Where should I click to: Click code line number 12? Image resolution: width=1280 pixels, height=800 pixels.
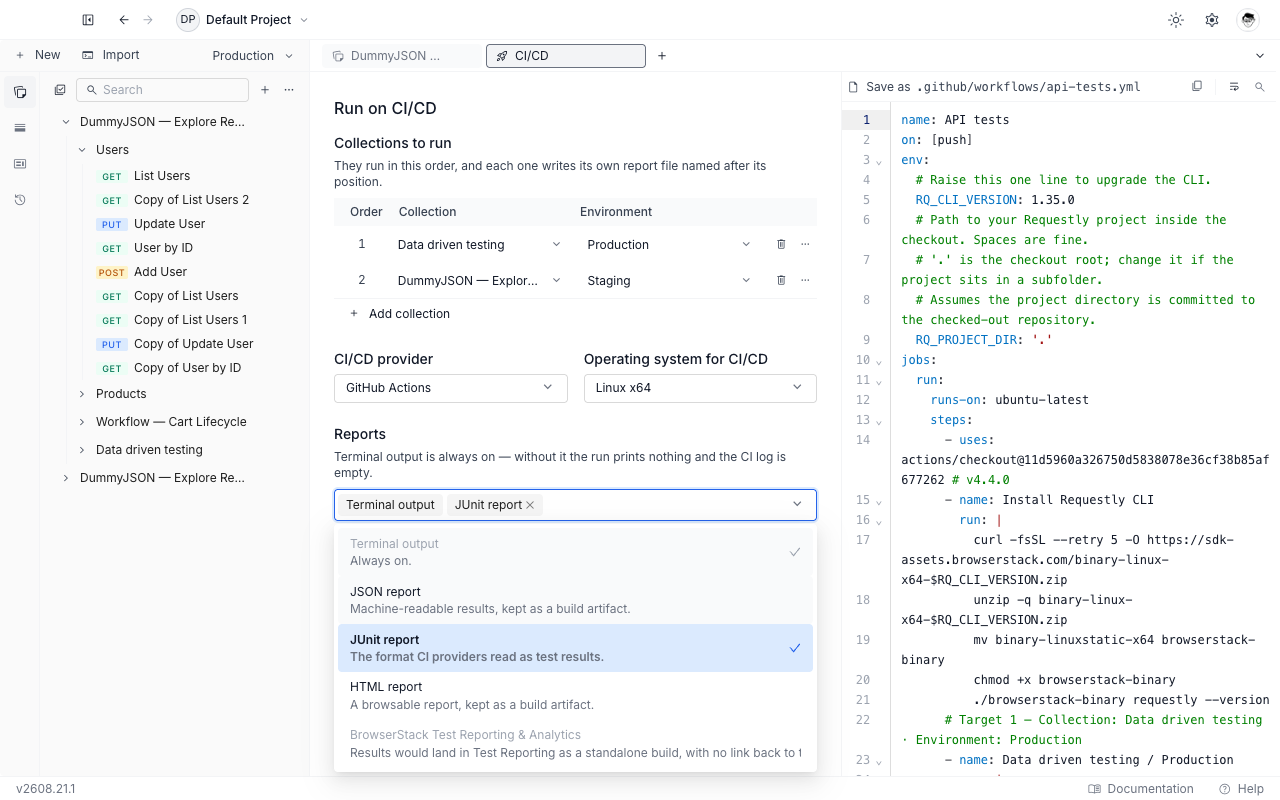(x=863, y=400)
